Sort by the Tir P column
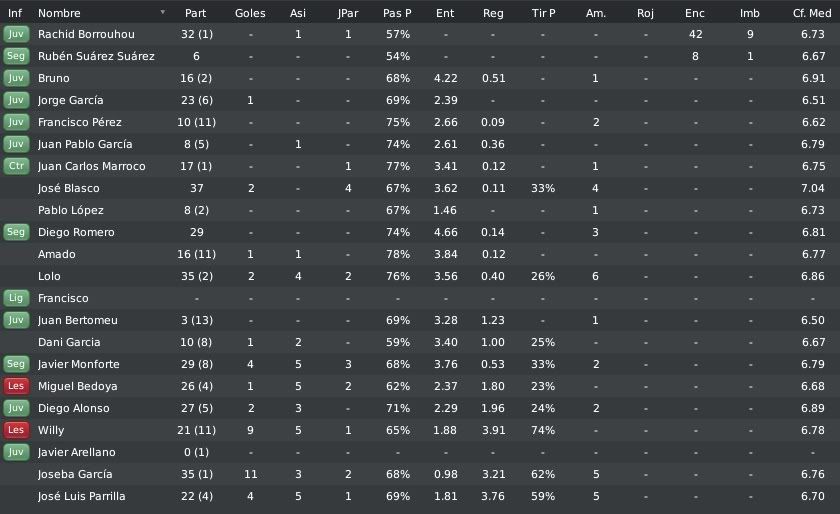Image resolution: width=840 pixels, height=514 pixels. coord(543,13)
